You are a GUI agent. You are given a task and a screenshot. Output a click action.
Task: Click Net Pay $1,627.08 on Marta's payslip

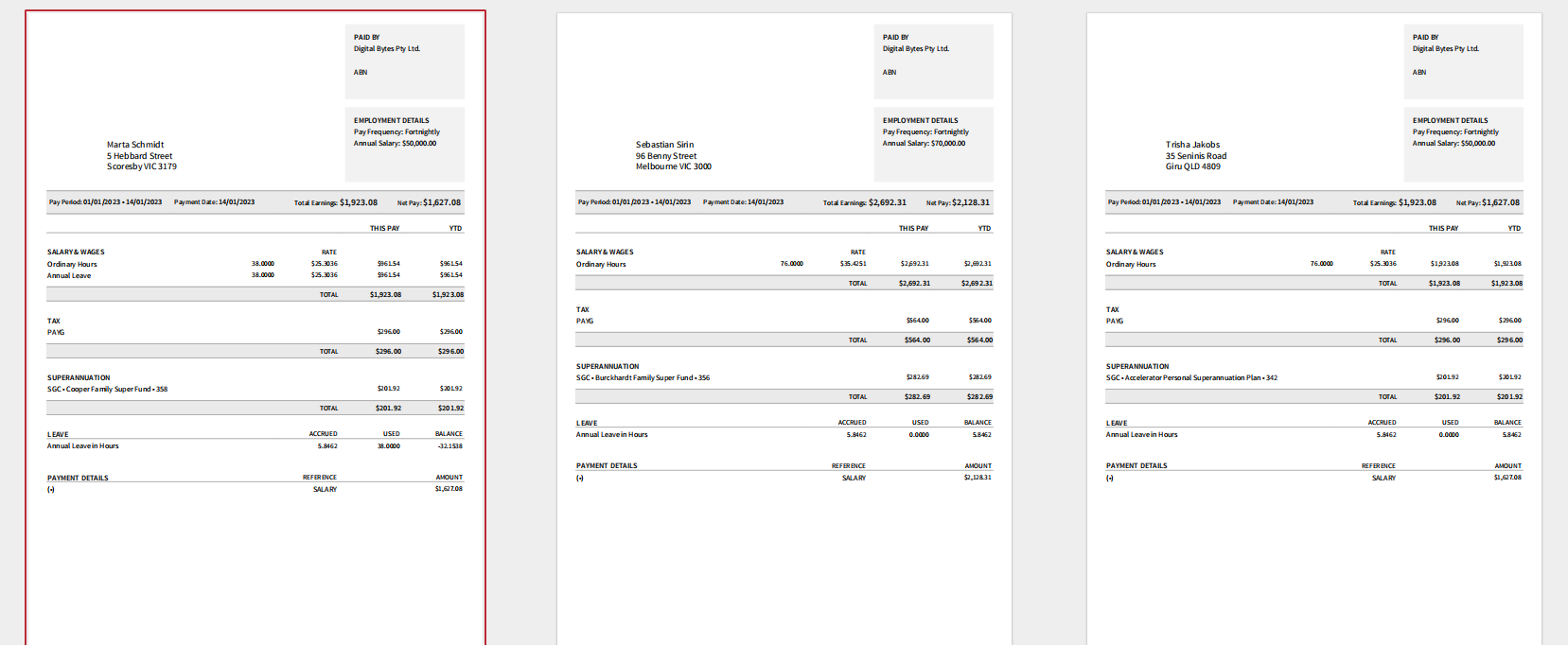[x=429, y=202]
